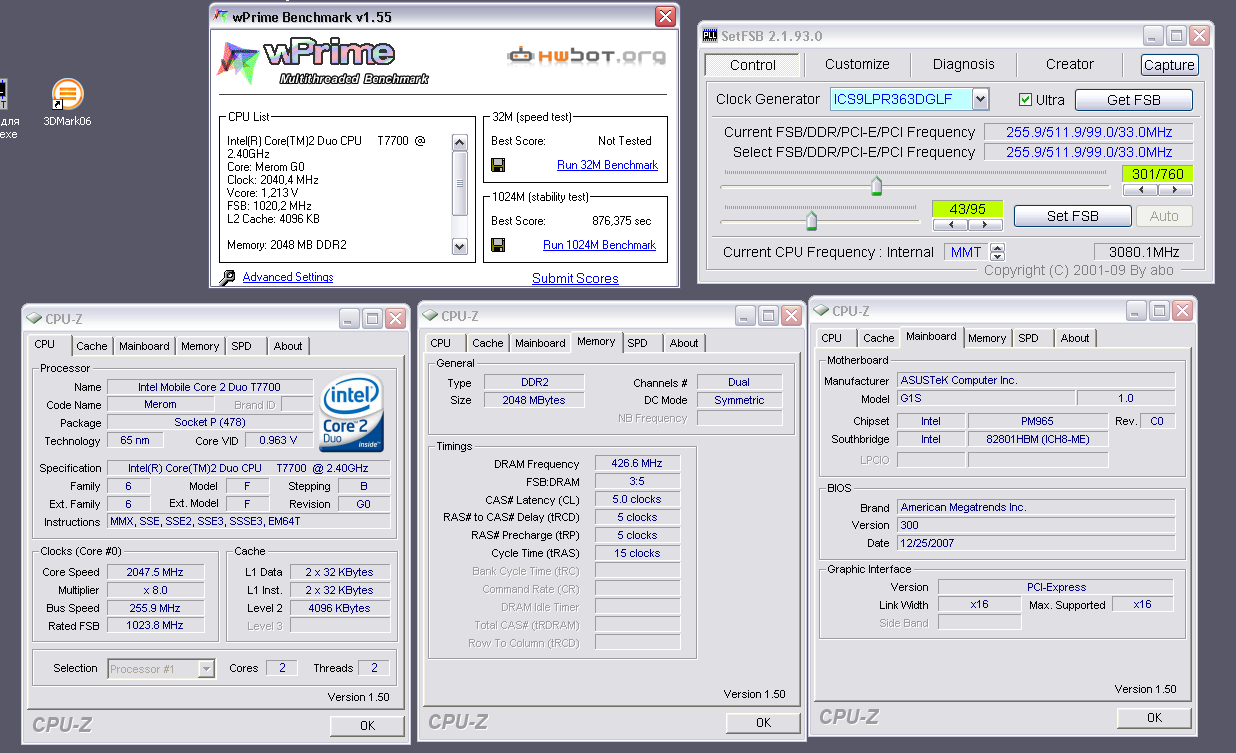Open CPU tab in CPU-Z Motherboard window
Image resolution: width=1236 pixels, height=753 pixels.
[x=832, y=338]
